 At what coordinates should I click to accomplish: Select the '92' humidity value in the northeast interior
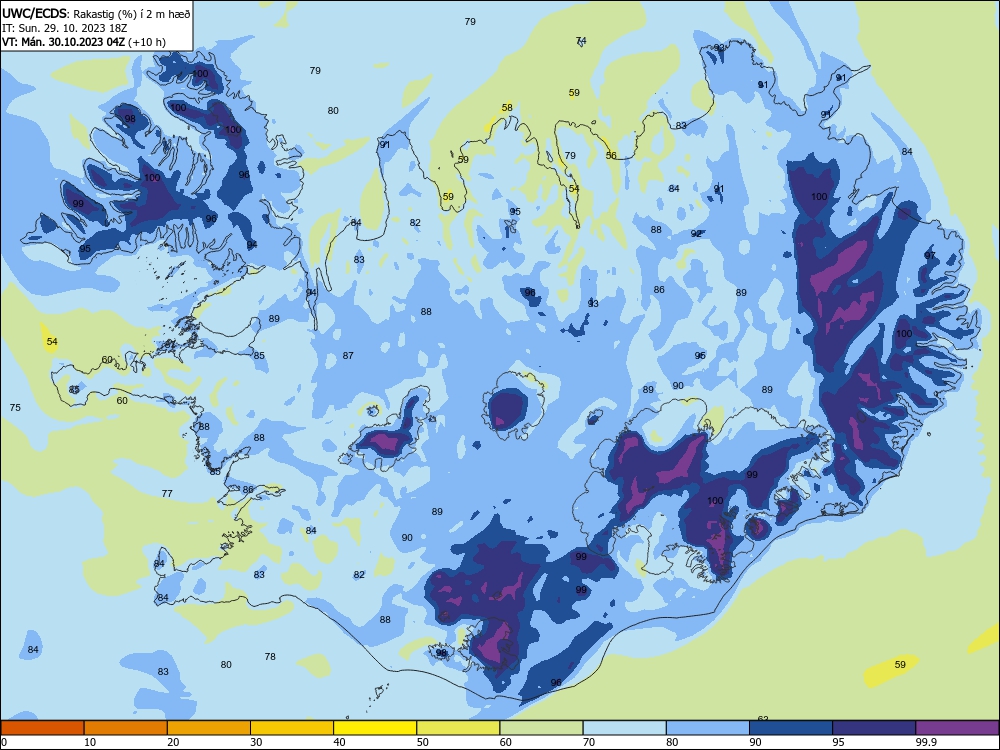pos(696,234)
